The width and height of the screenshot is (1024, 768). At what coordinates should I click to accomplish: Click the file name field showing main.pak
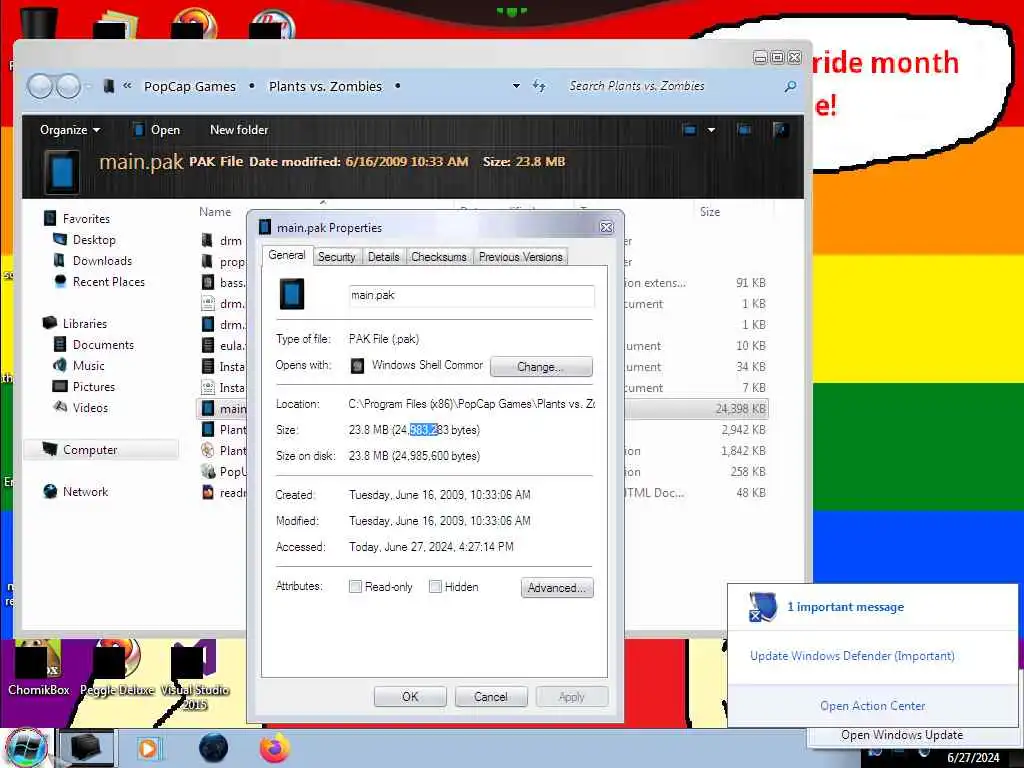[x=472, y=295]
